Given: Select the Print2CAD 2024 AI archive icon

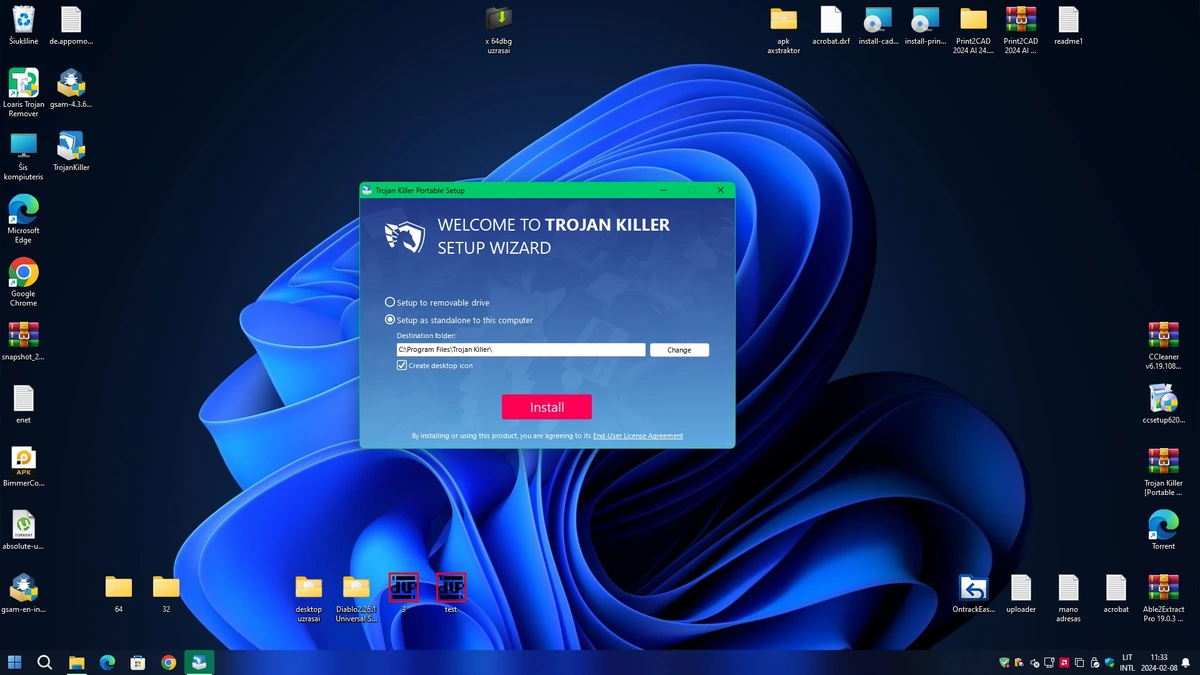Looking at the screenshot, I should (x=1021, y=30).
